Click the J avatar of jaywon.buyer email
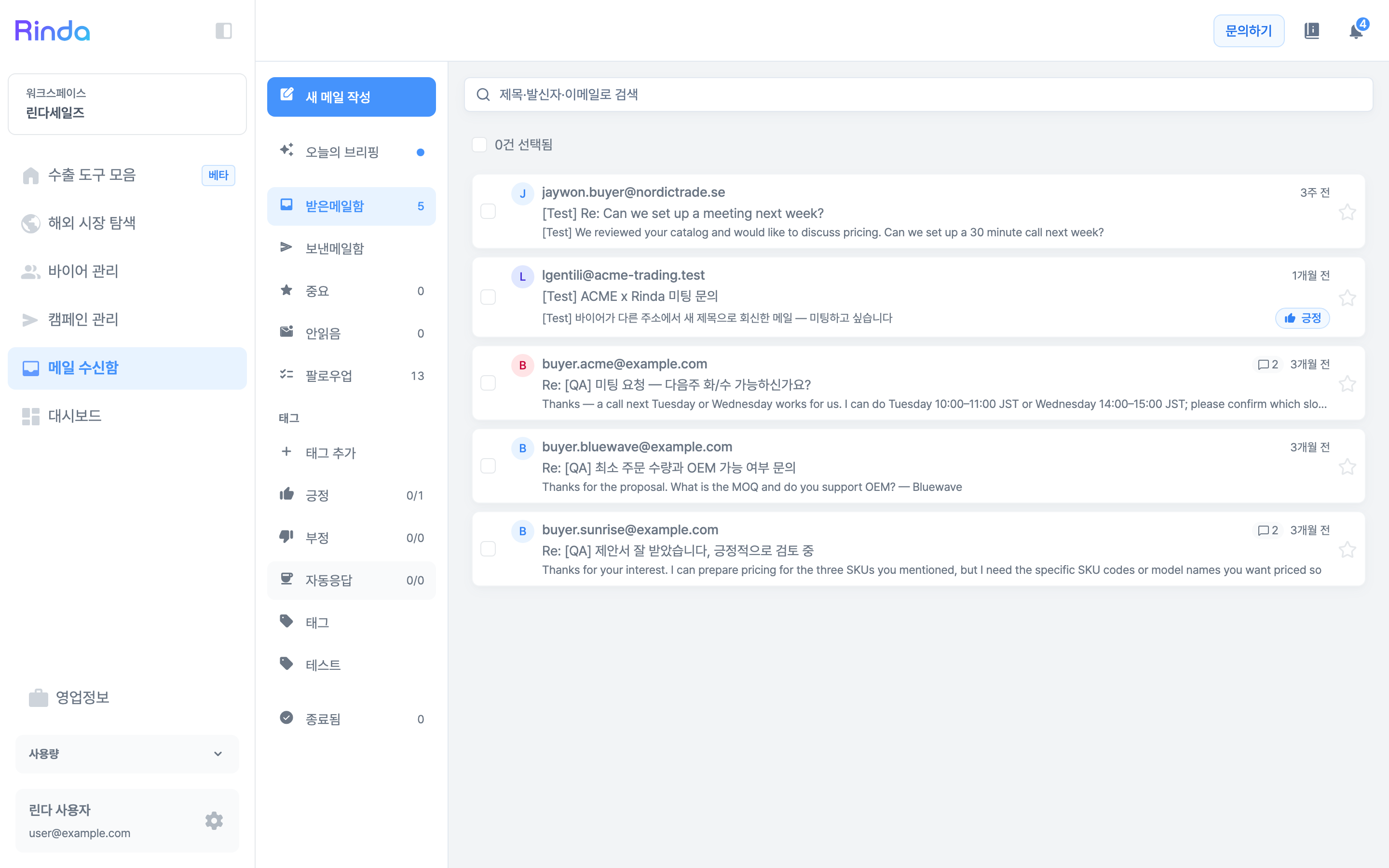The image size is (1389, 868). click(x=522, y=193)
